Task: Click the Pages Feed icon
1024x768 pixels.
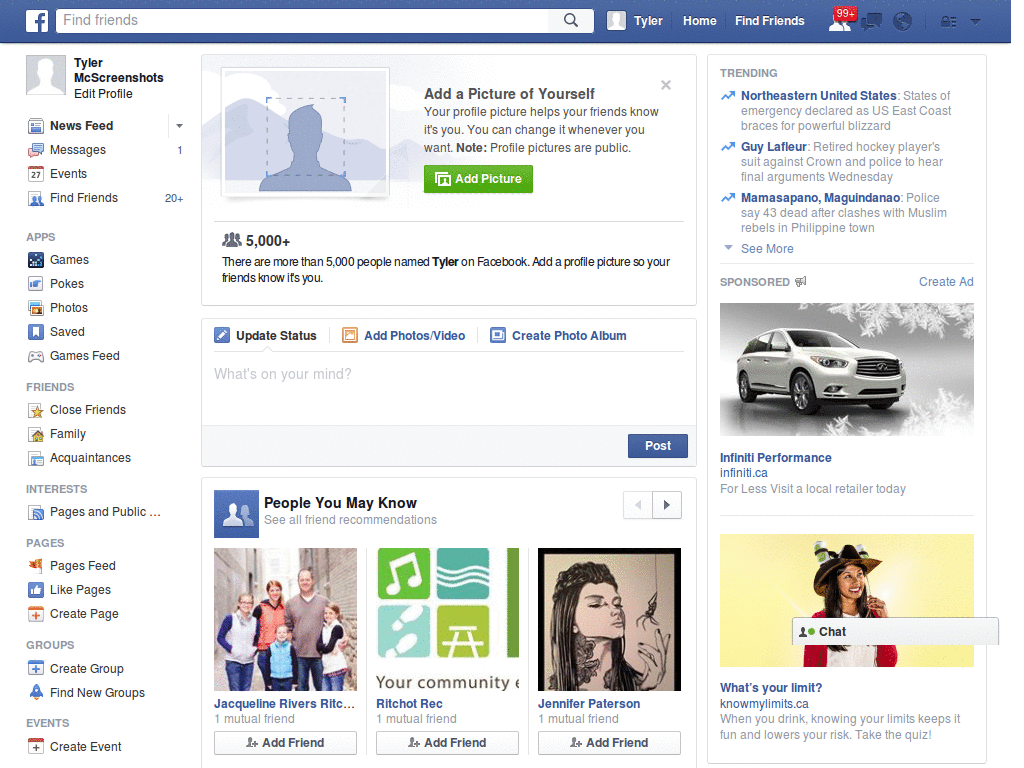Action: (36, 566)
